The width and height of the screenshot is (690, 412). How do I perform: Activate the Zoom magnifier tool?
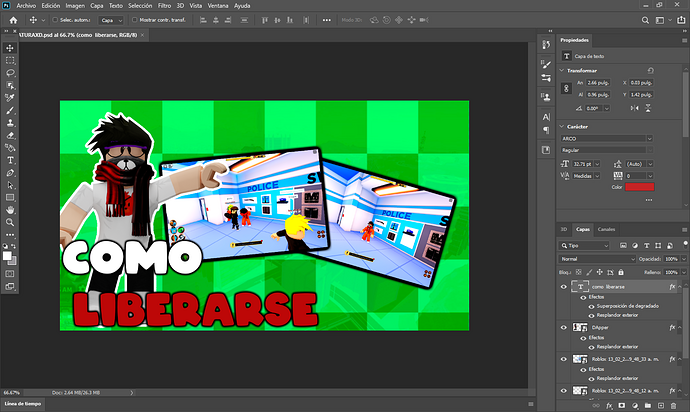10,223
